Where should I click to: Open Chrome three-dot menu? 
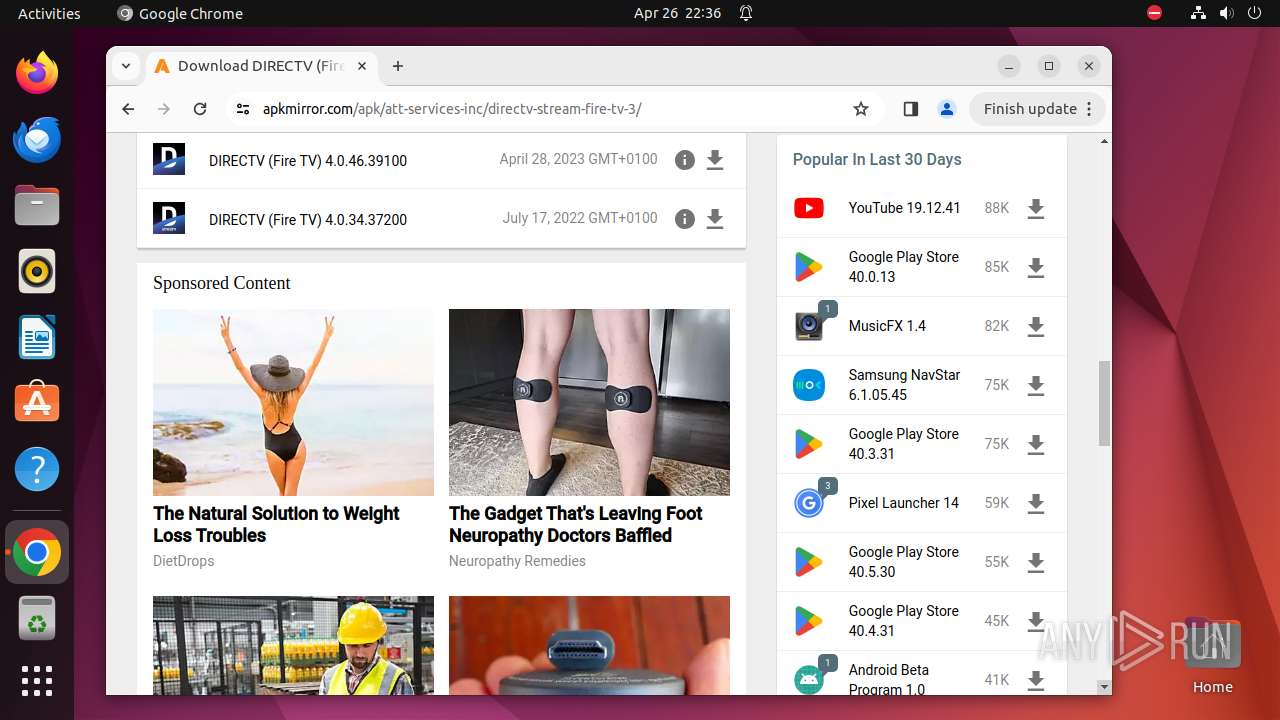pos(1090,109)
